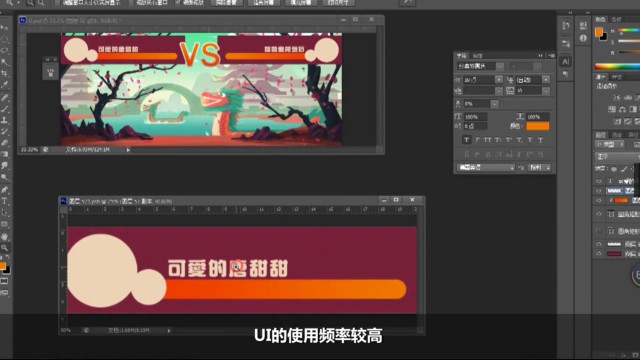Toggle Faux Italic in Character panel
Screen dimensions: 640x360
pyautogui.click(x=477, y=140)
